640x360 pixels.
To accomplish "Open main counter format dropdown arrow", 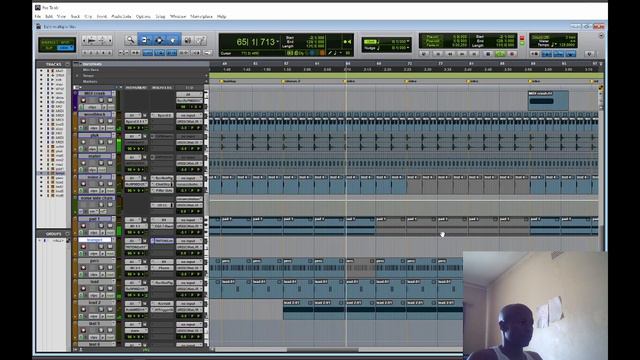I will click(x=278, y=41).
